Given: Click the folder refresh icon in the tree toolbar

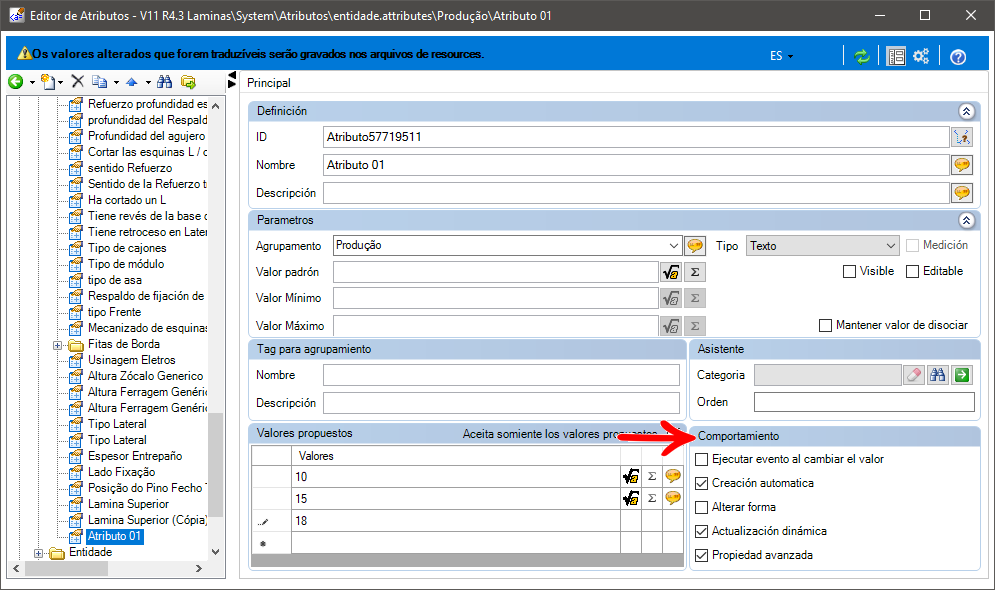Looking at the screenshot, I should 188,81.
